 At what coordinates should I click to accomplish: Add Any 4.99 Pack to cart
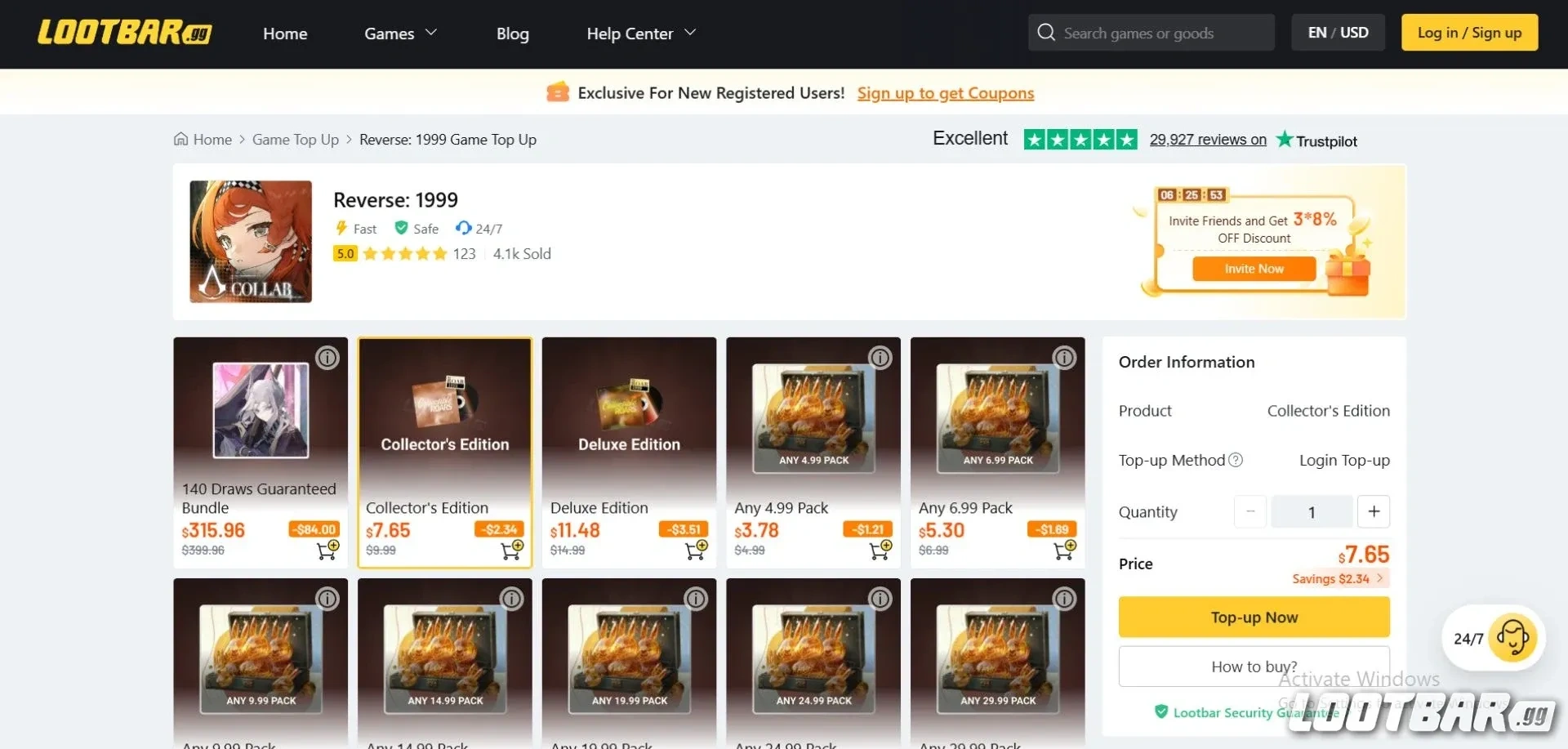(x=880, y=551)
